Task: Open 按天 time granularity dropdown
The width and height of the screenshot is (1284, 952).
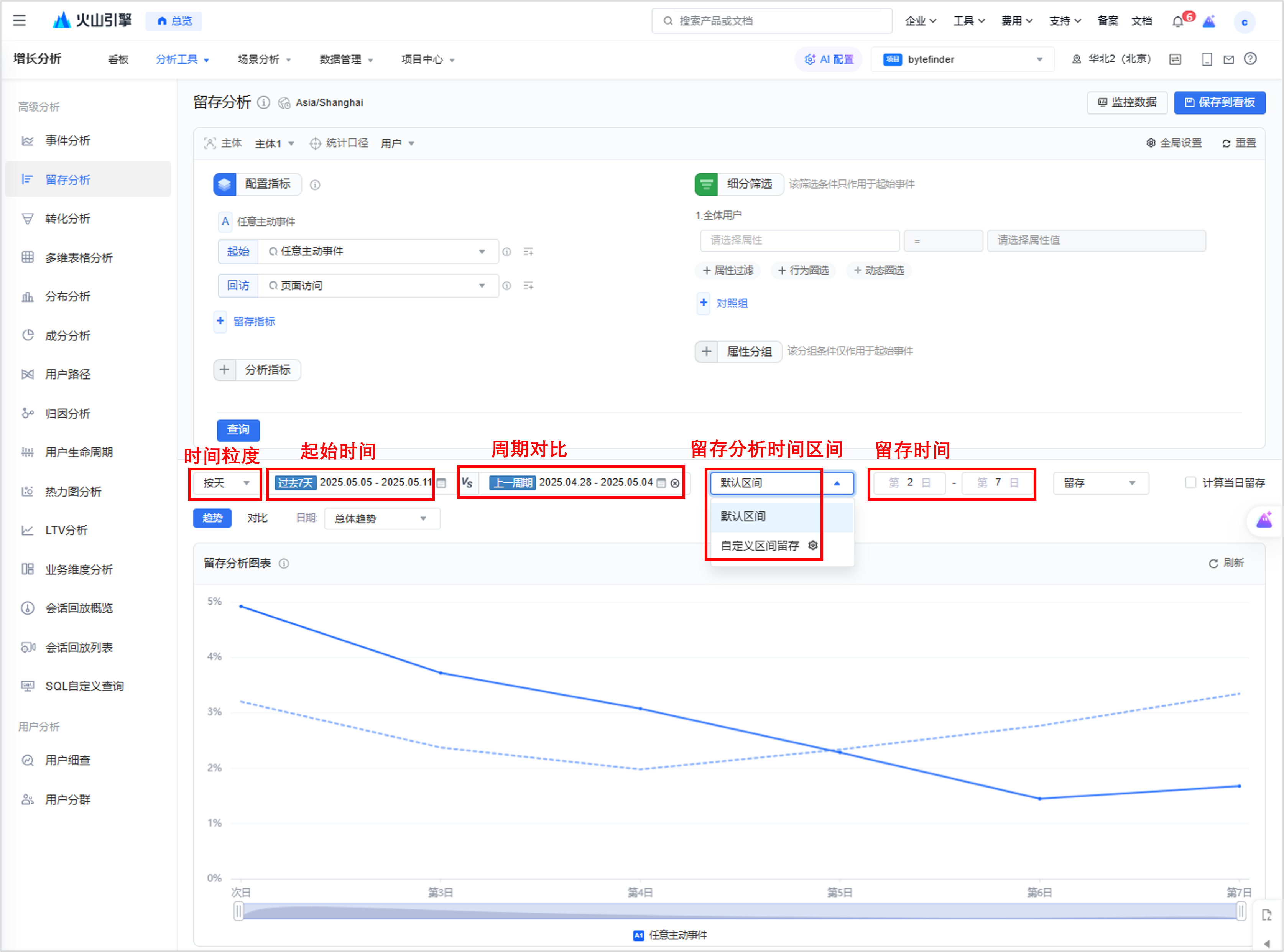Action: (x=225, y=483)
